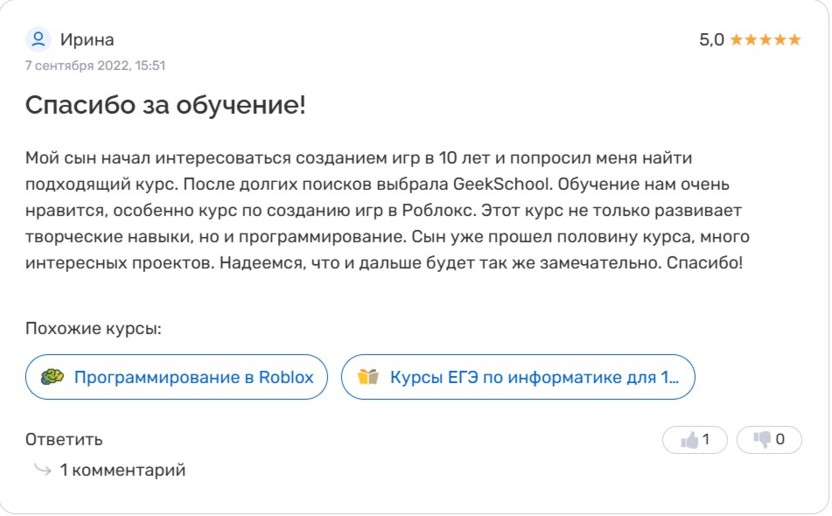Screen dimensions: 832x516
Task: Click the book icon in the ЕГЭ course chip
Action: (x=368, y=377)
